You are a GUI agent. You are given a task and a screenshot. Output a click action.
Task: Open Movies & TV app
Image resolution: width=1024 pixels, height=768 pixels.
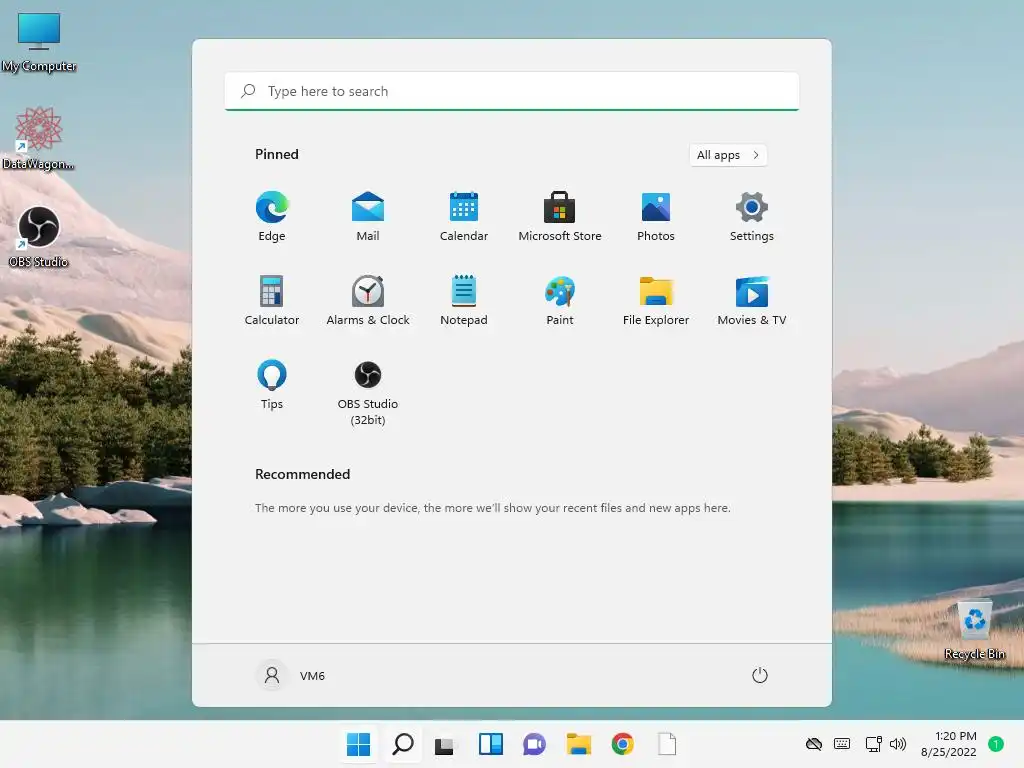coord(752,300)
